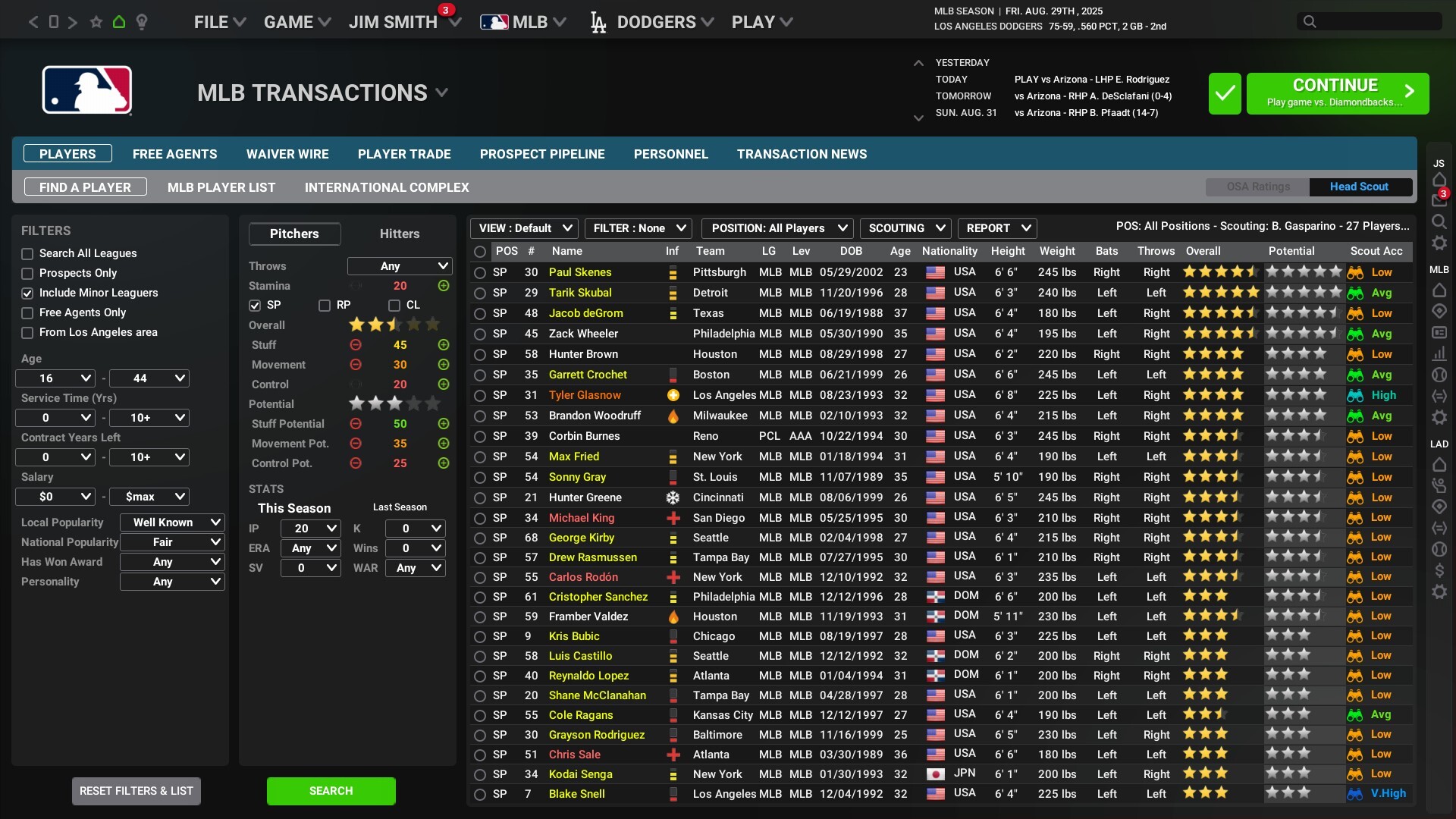Open LAD finances via the dollar sign icon
The image size is (1456, 819).
1439,570
